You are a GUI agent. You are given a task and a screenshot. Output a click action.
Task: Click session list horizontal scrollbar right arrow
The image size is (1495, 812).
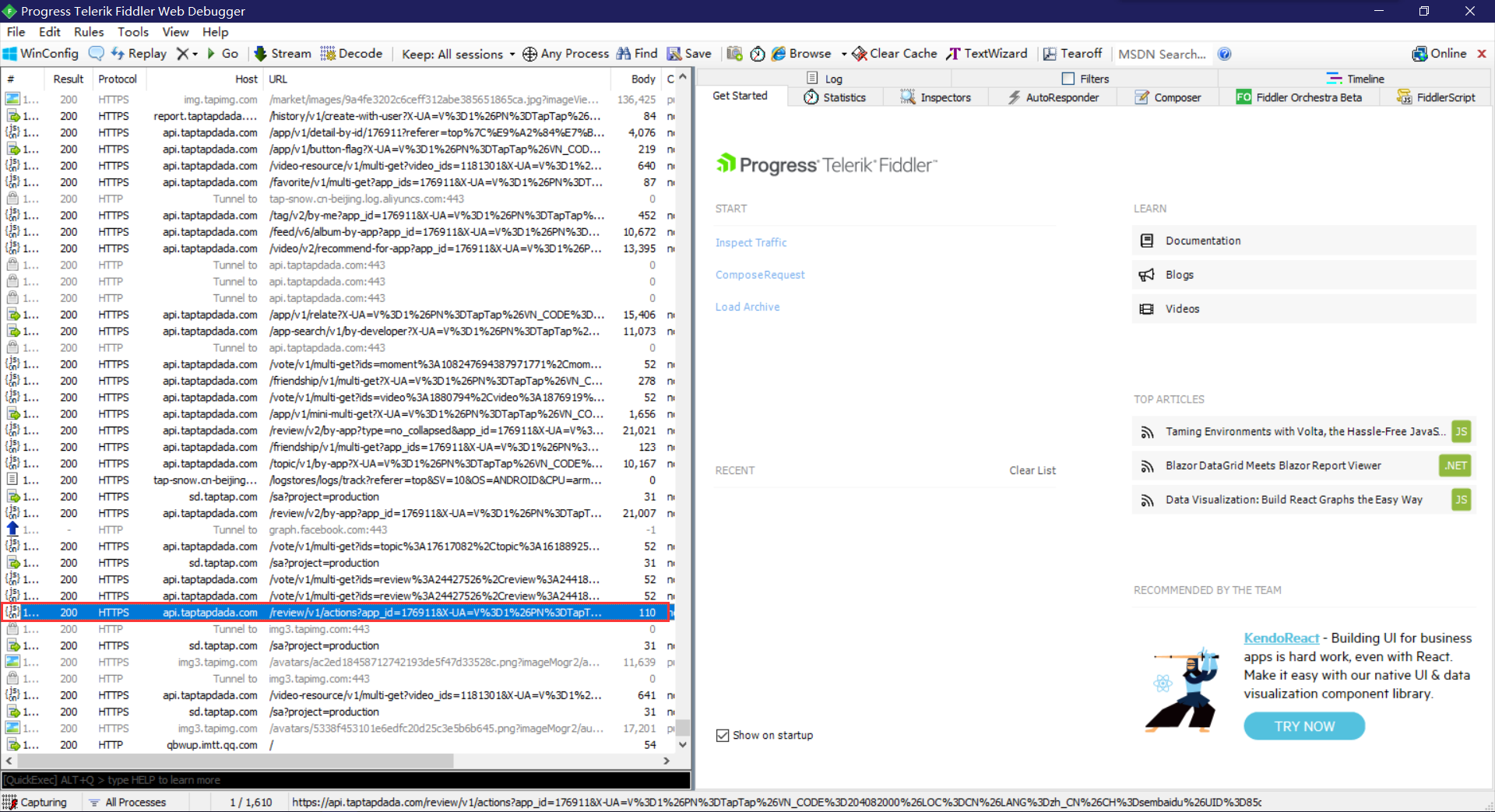(x=667, y=761)
